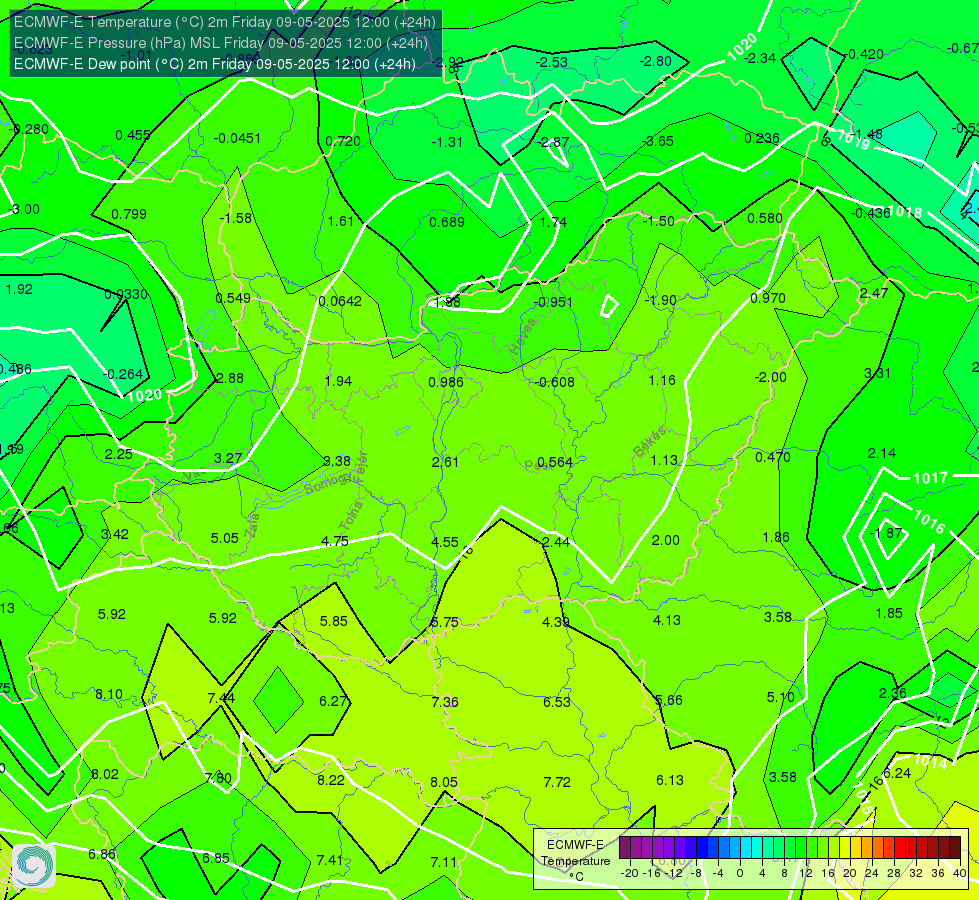Click the 1014 isobar label
The width and height of the screenshot is (979, 900).
click(930, 761)
